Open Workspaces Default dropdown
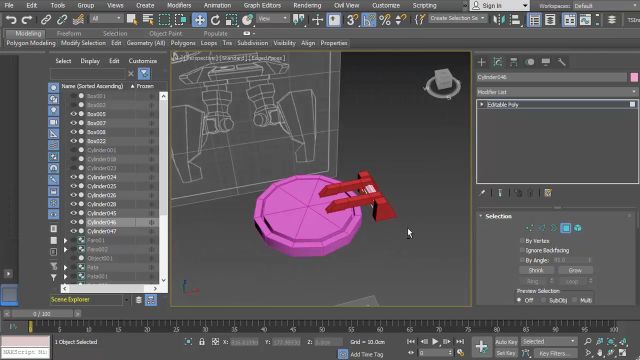This screenshot has height=360, width=640. [x=606, y=6]
